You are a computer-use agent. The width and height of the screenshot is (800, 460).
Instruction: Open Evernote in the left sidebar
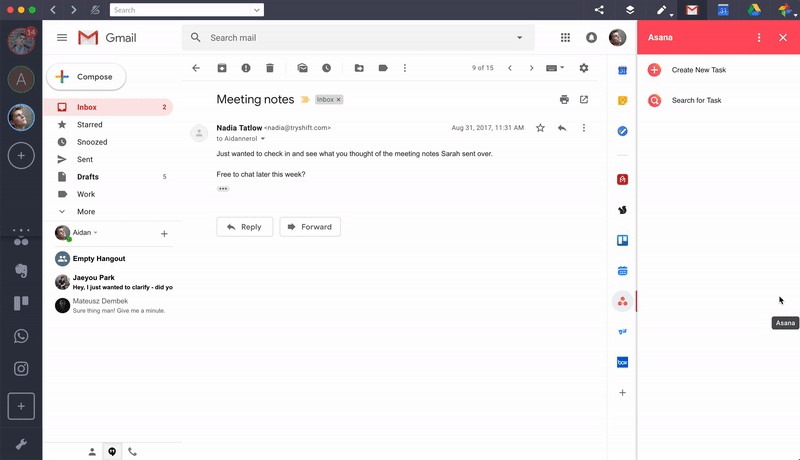[x=21, y=271]
